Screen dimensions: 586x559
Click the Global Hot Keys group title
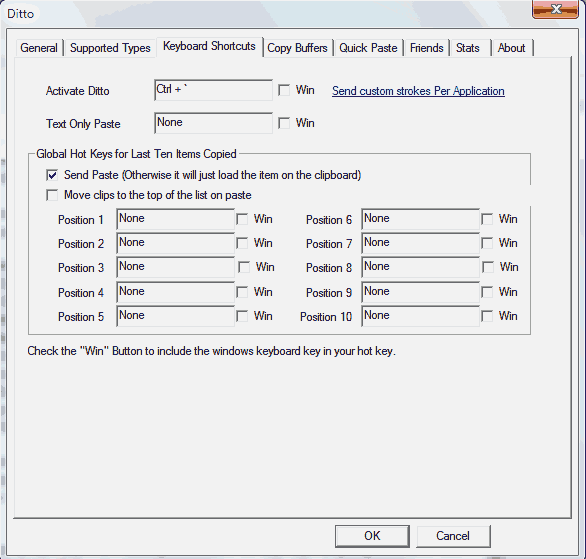(136, 154)
